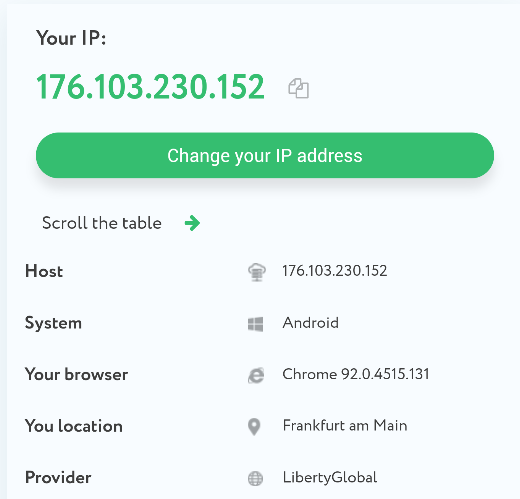The width and height of the screenshot is (520, 499).
Task: Click the 'Scroll the table' text
Action: [x=102, y=223]
